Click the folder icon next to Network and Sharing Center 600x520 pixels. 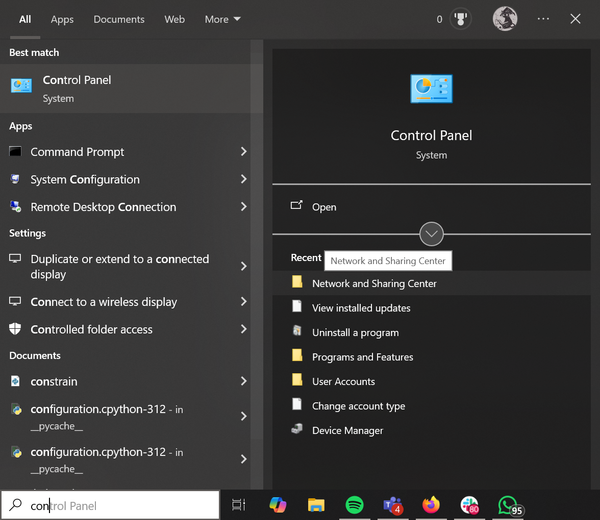pos(297,282)
